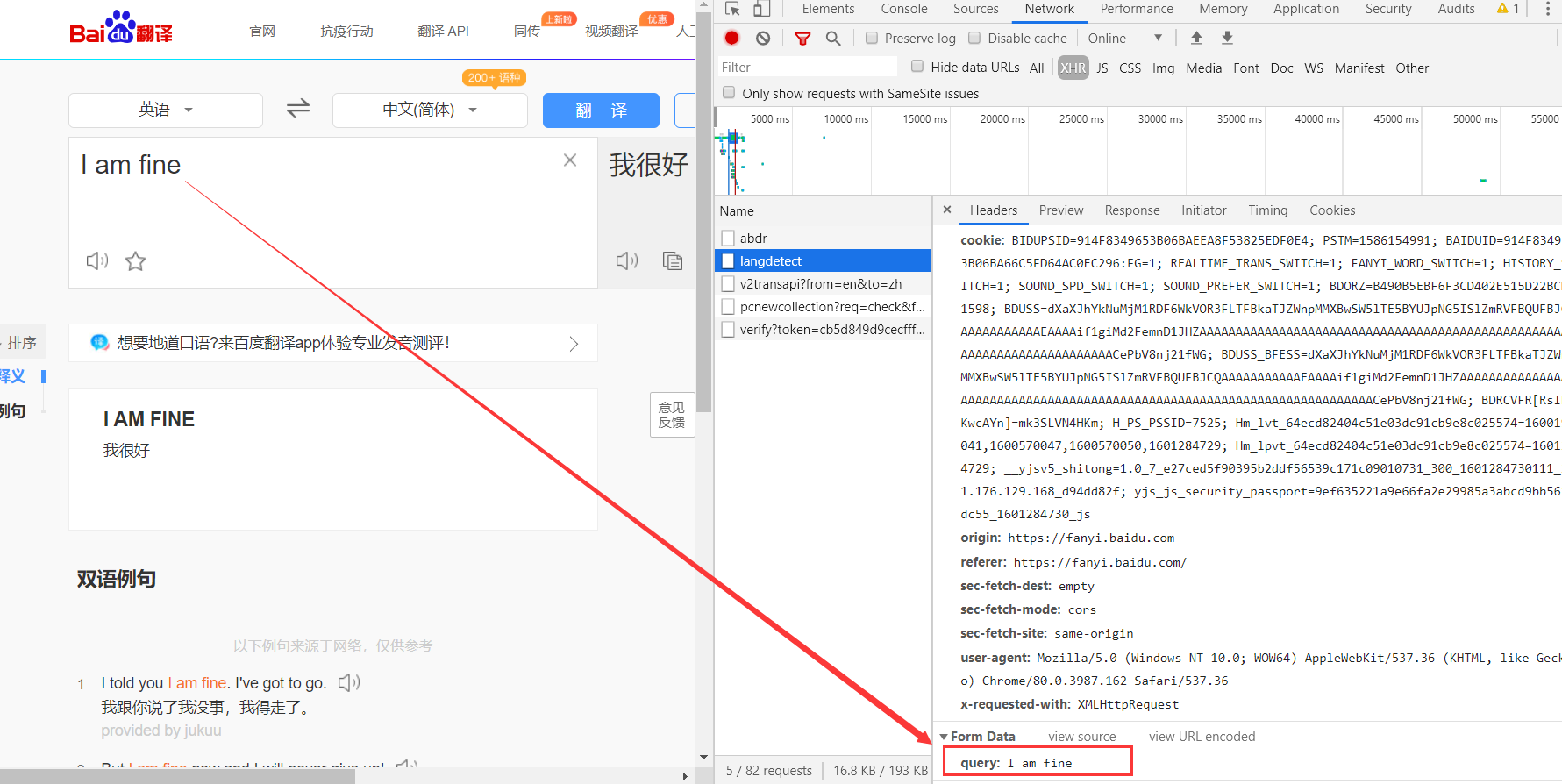Open the Preview tab of request

pyautogui.click(x=1061, y=210)
